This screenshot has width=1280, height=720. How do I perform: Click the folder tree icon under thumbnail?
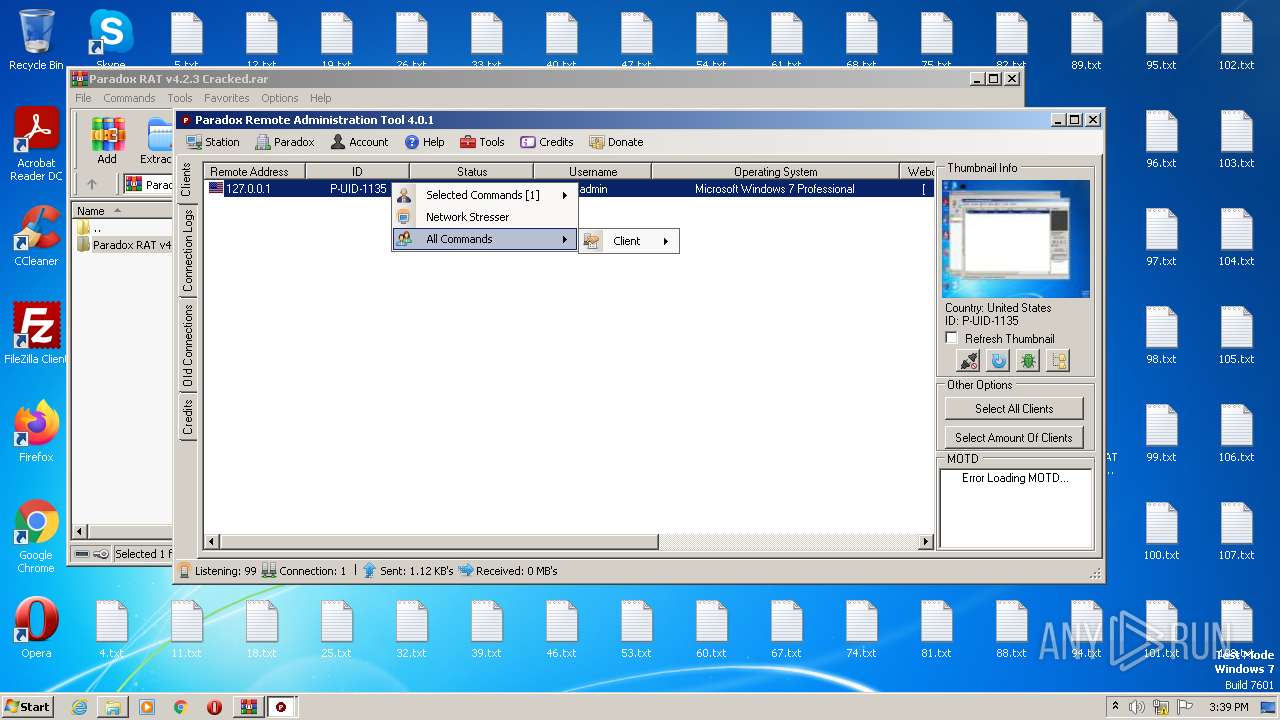coord(1058,361)
